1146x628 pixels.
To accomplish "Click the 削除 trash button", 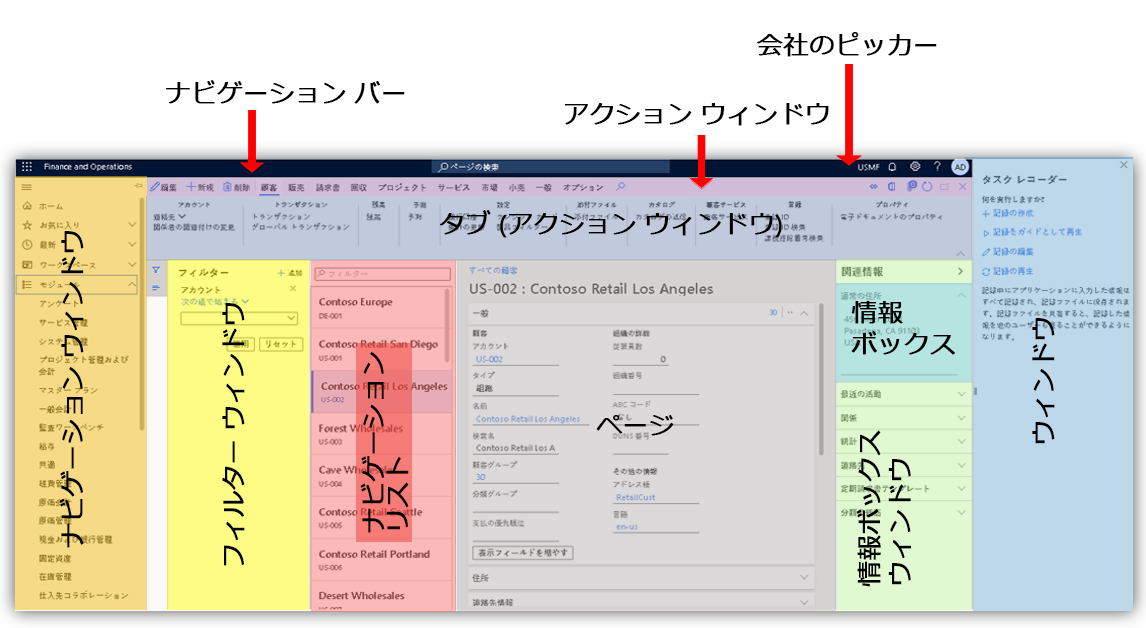I will [x=237, y=187].
